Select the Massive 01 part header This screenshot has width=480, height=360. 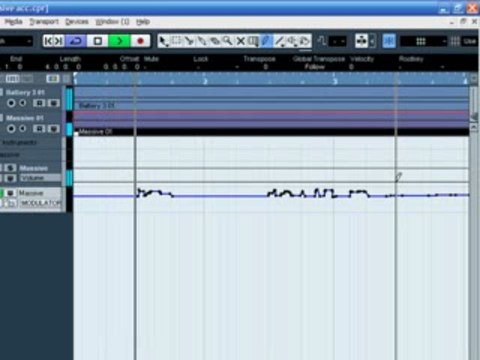pos(271,132)
